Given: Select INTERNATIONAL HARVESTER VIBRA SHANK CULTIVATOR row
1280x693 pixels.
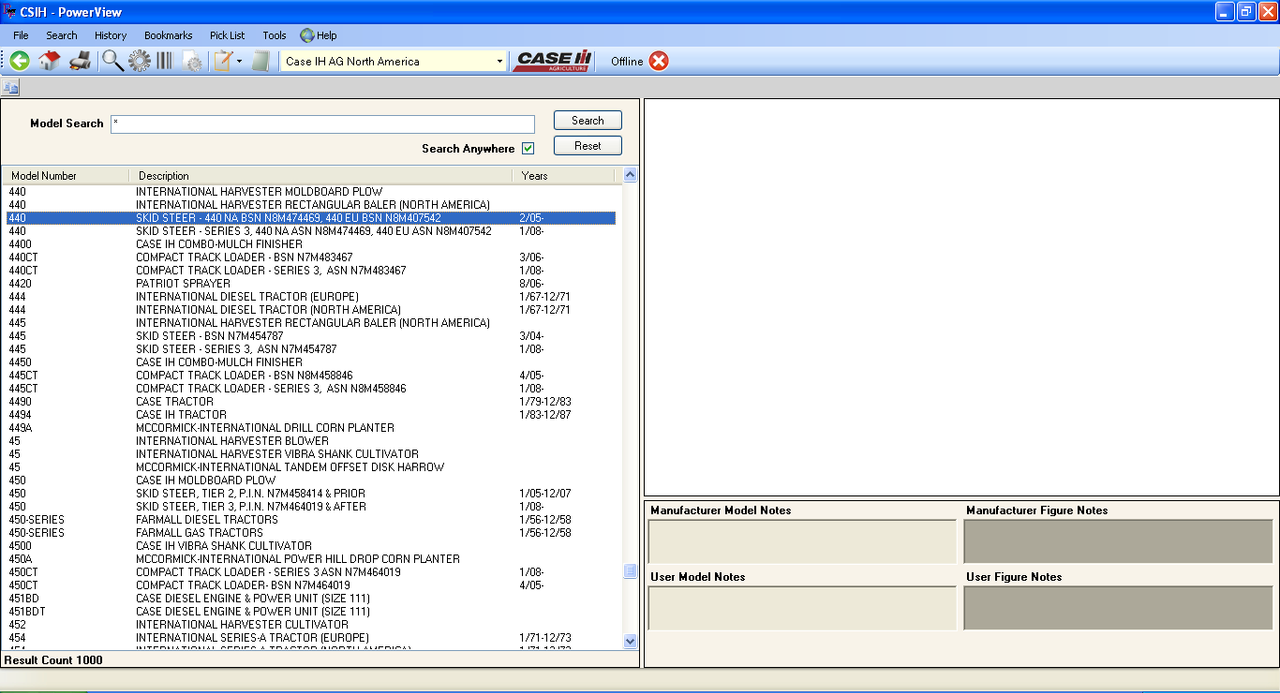Looking at the screenshot, I should [x=309, y=454].
